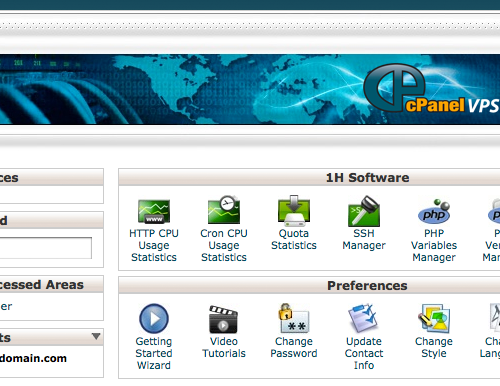Click the Update Contact Info text link

(x=364, y=353)
